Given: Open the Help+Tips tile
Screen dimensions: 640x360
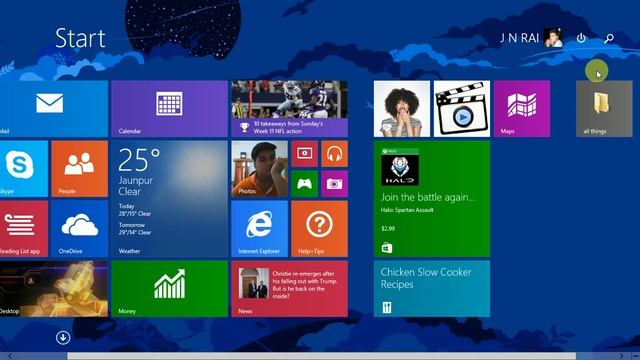Looking at the screenshot, I should [320, 229].
